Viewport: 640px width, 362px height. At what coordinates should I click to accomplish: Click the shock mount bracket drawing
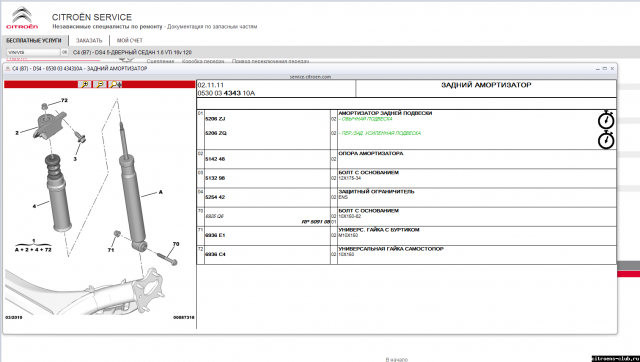tap(50, 124)
